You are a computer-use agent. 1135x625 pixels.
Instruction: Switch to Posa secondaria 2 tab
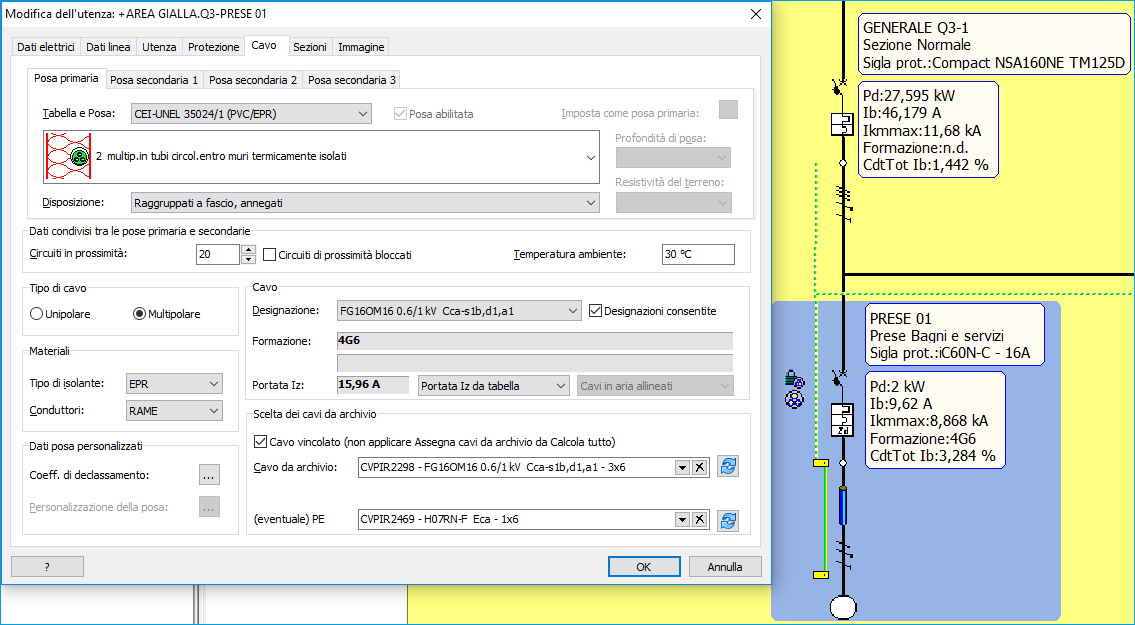(x=253, y=80)
